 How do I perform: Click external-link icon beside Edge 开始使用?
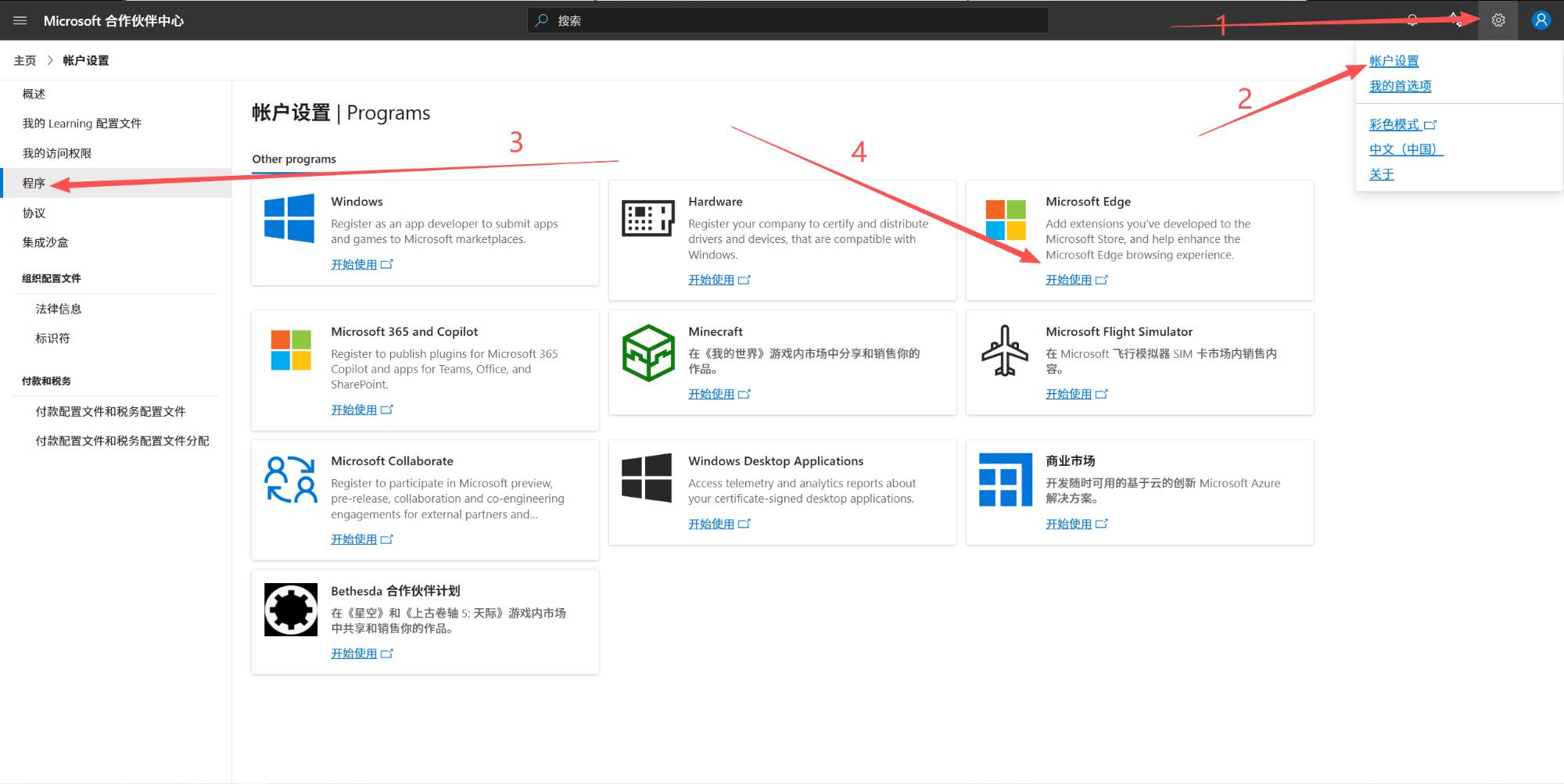[x=1102, y=280]
